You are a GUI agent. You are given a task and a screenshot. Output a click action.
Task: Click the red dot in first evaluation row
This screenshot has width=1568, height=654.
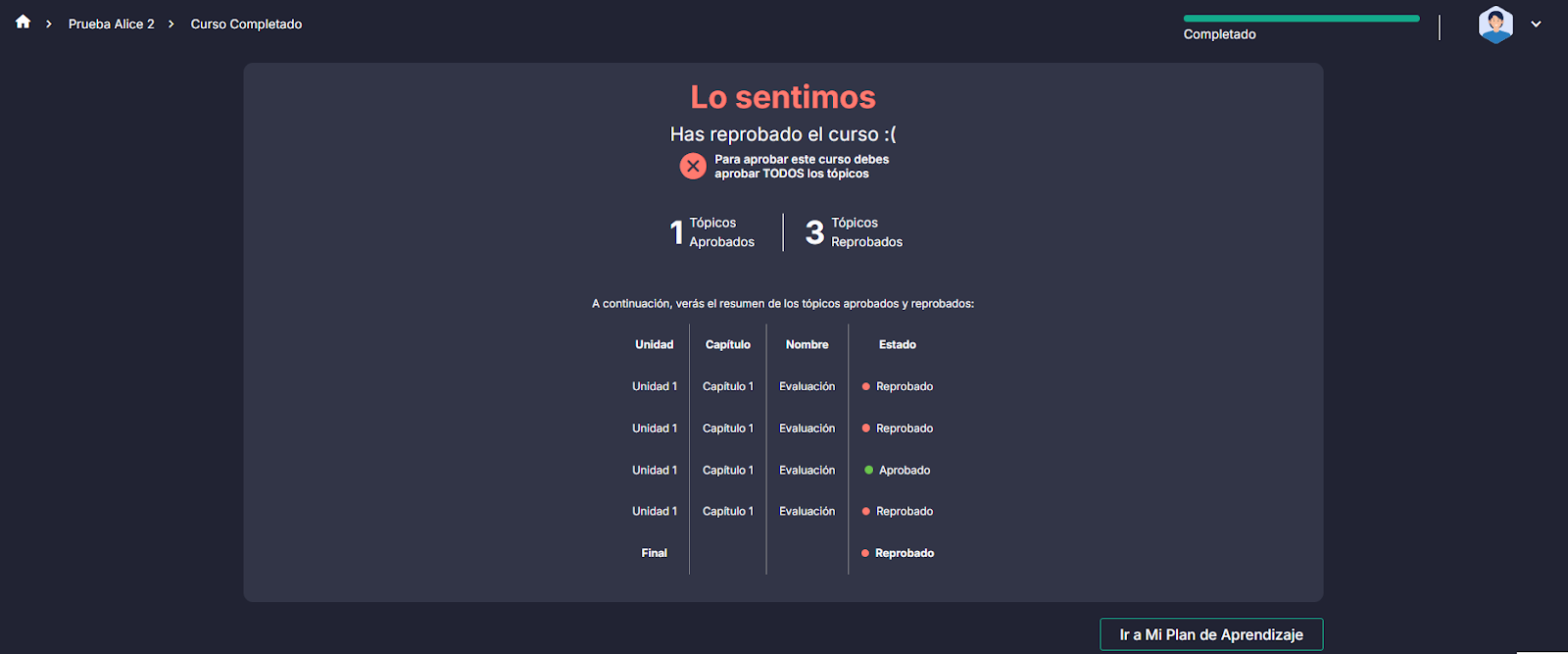[x=865, y=387]
